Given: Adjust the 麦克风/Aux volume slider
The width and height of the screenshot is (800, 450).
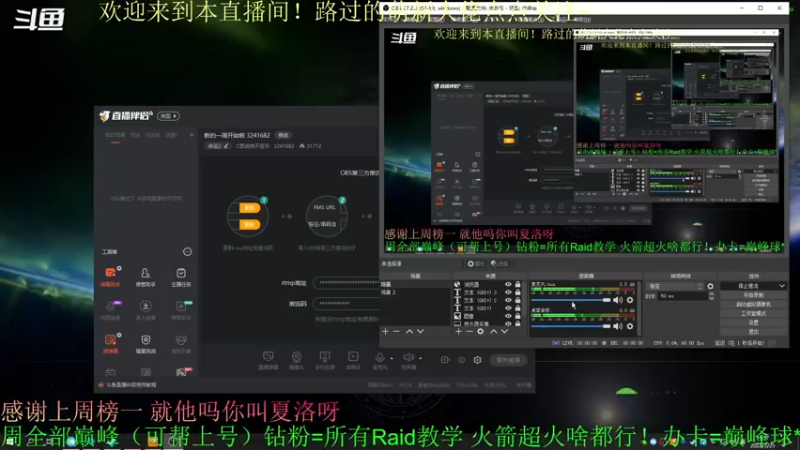Looking at the screenshot, I should coord(570,300).
